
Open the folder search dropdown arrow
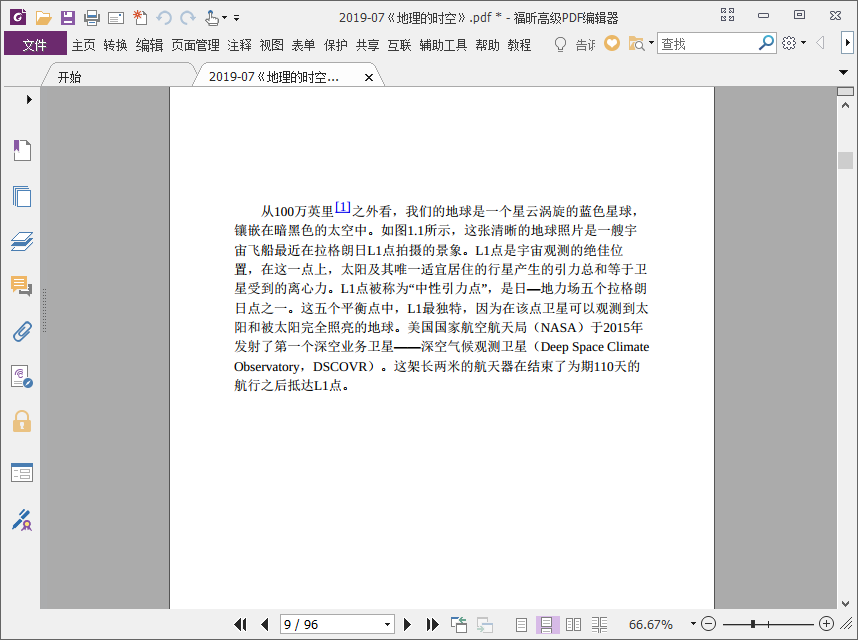(651, 43)
